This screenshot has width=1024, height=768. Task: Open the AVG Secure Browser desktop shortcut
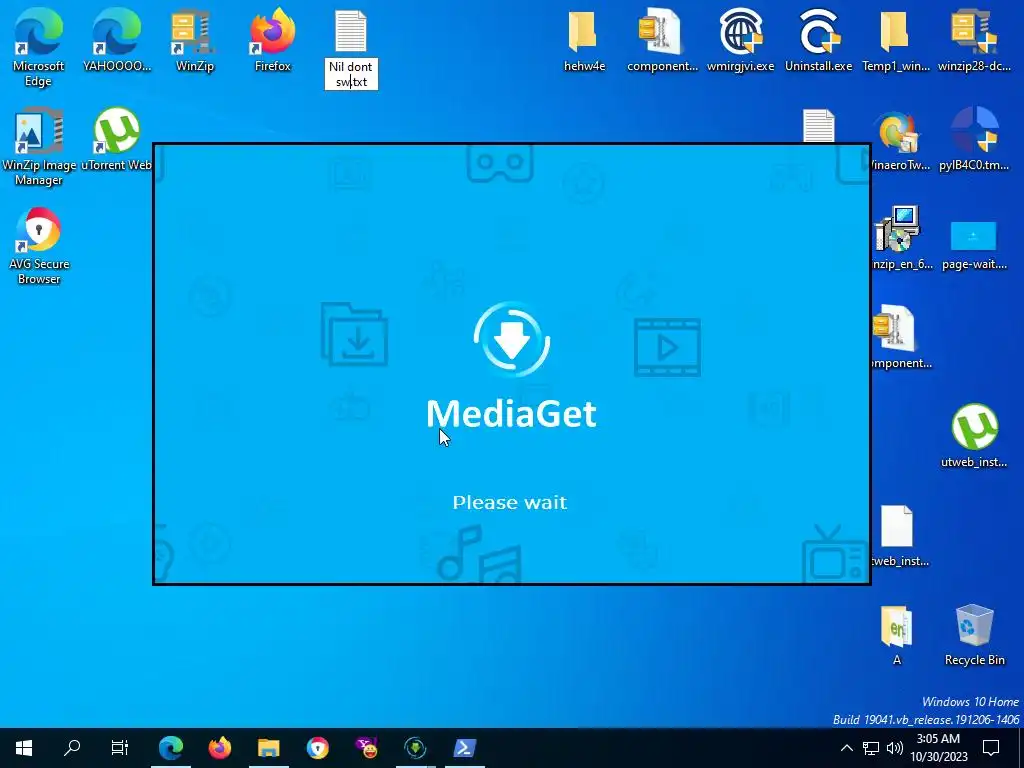click(39, 247)
